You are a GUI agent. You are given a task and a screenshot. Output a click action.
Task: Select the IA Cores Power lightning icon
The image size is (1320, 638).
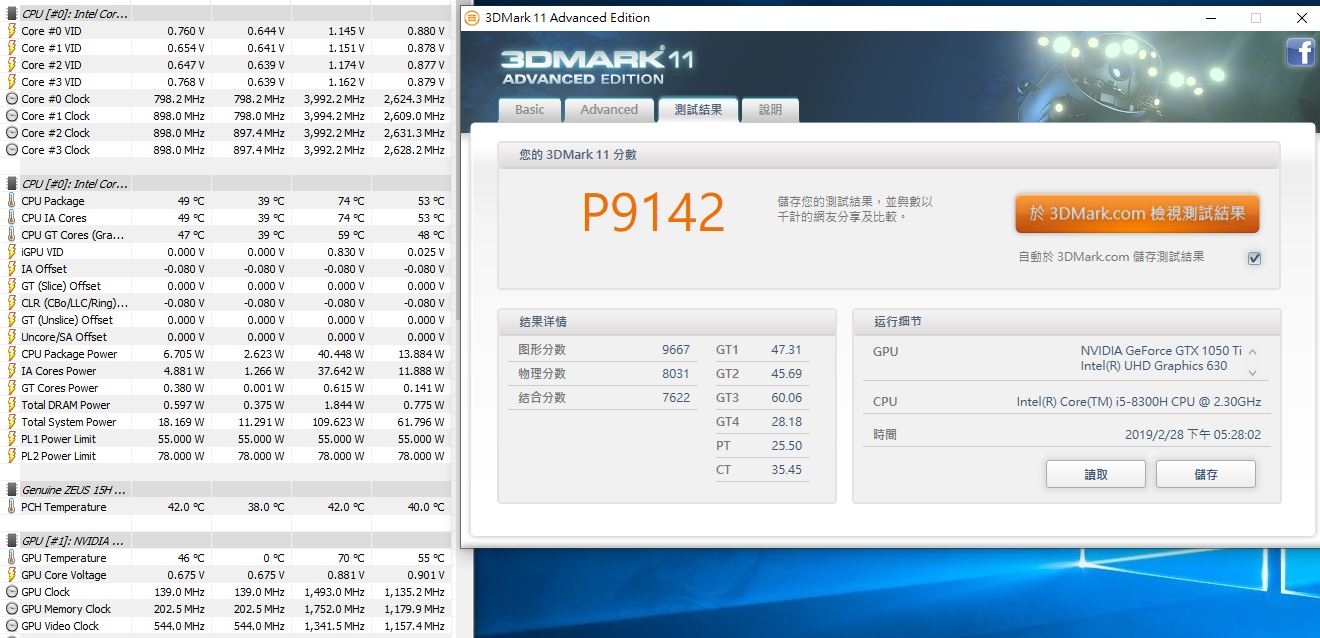coord(11,371)
